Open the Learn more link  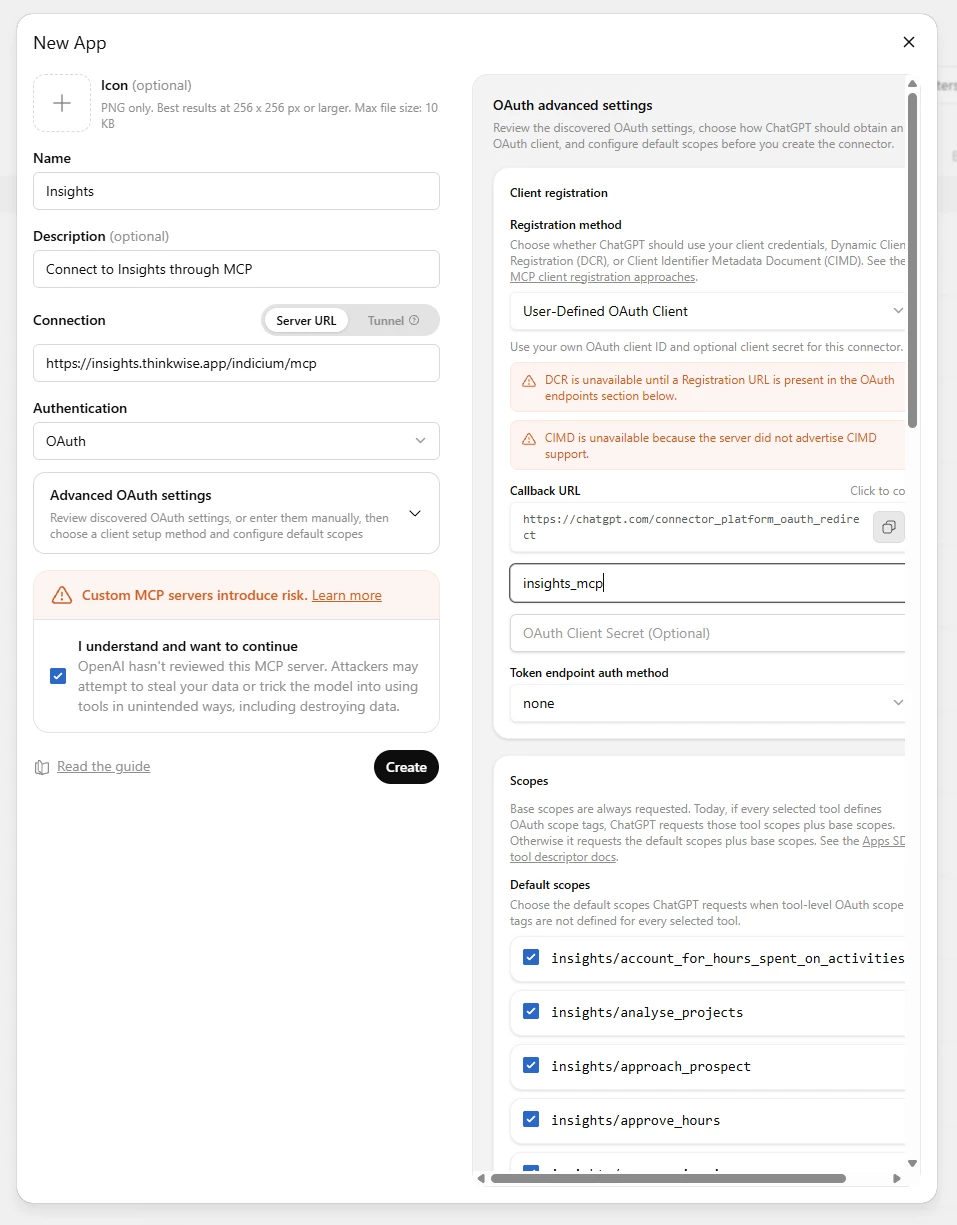[x=347, y=595]
